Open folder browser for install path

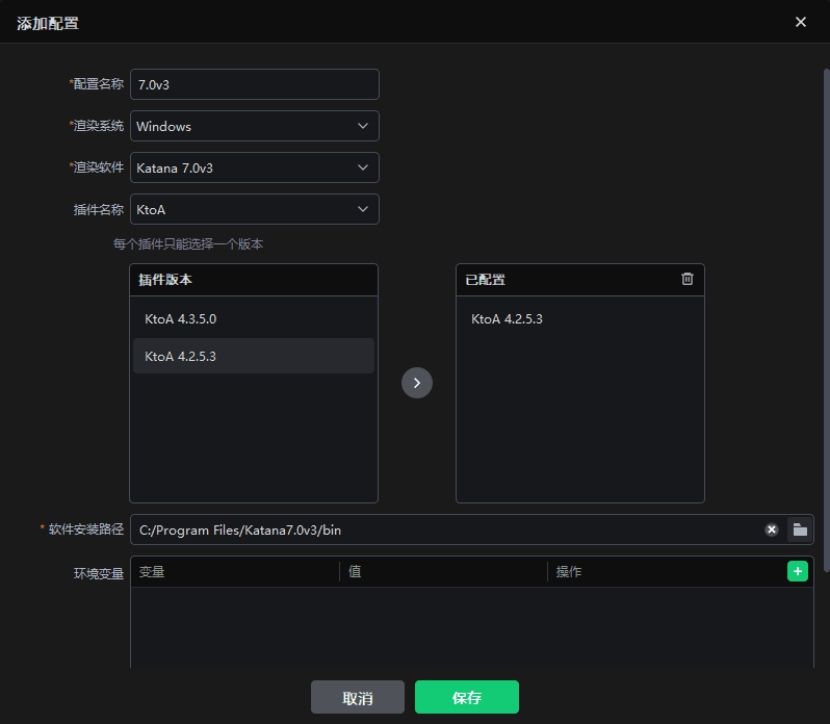(x=800, y=530)
